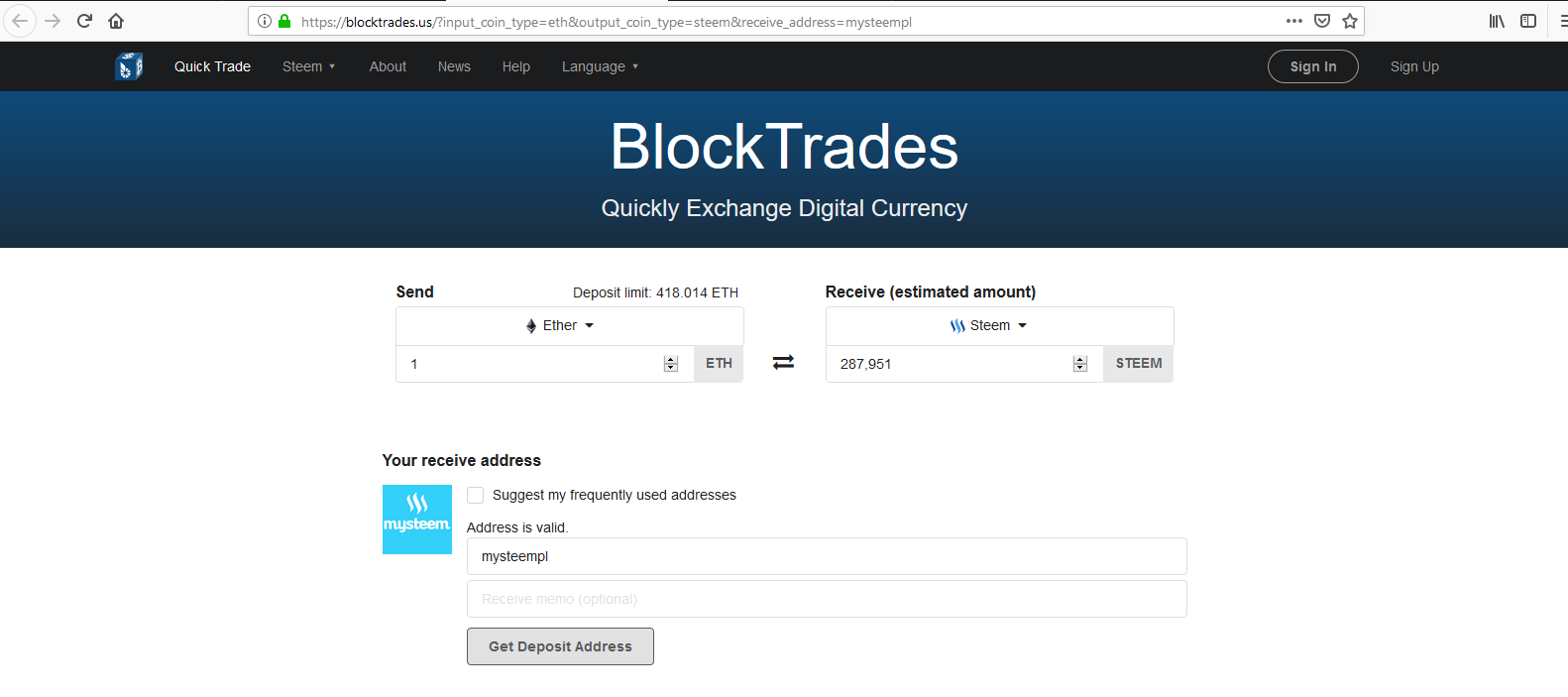Click the BlockTrades cube logo
This screenshot has height=697, width=1568.
[129, 66]
